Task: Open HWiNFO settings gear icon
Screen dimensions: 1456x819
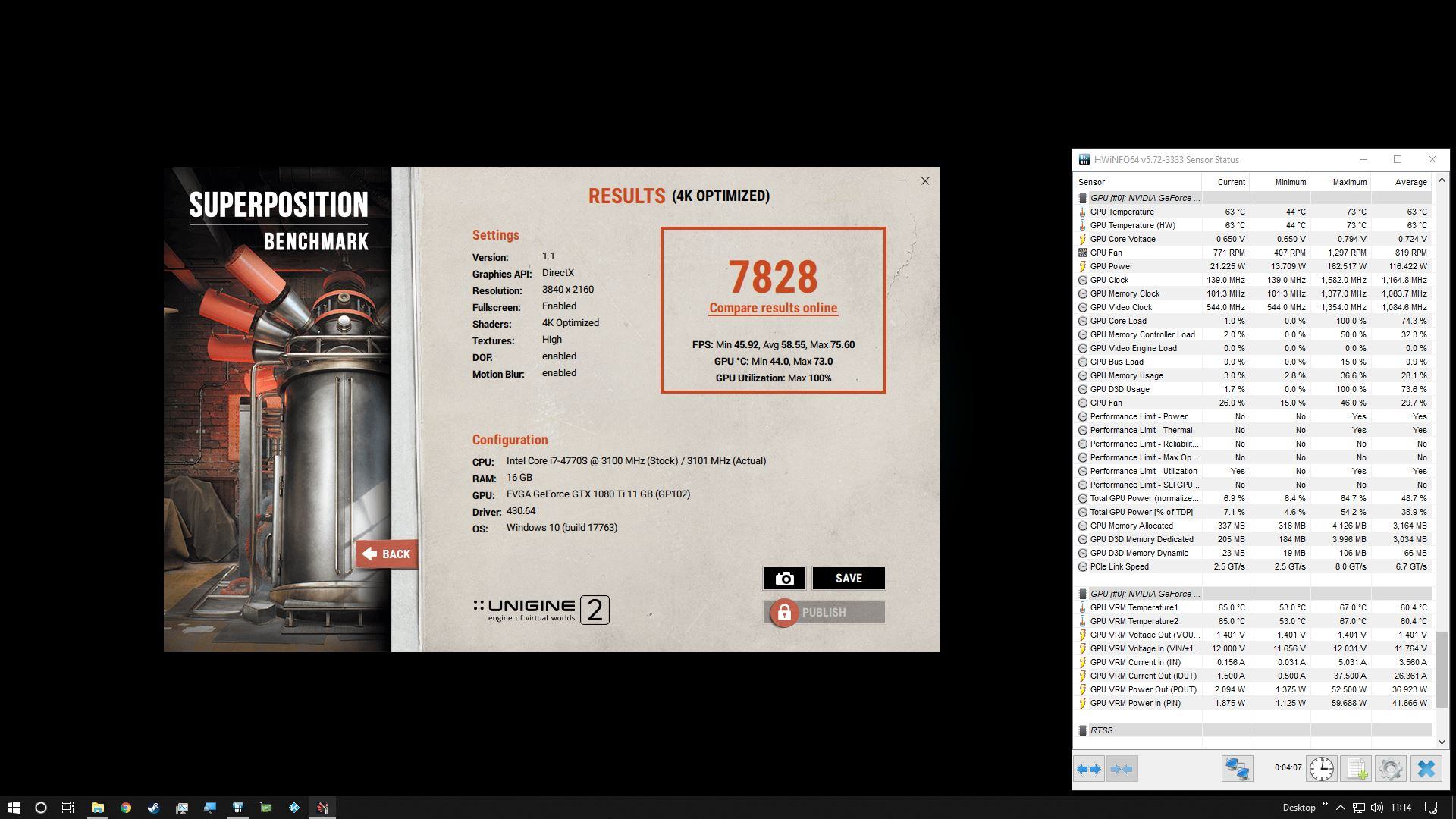Action: click(1390, 769)
